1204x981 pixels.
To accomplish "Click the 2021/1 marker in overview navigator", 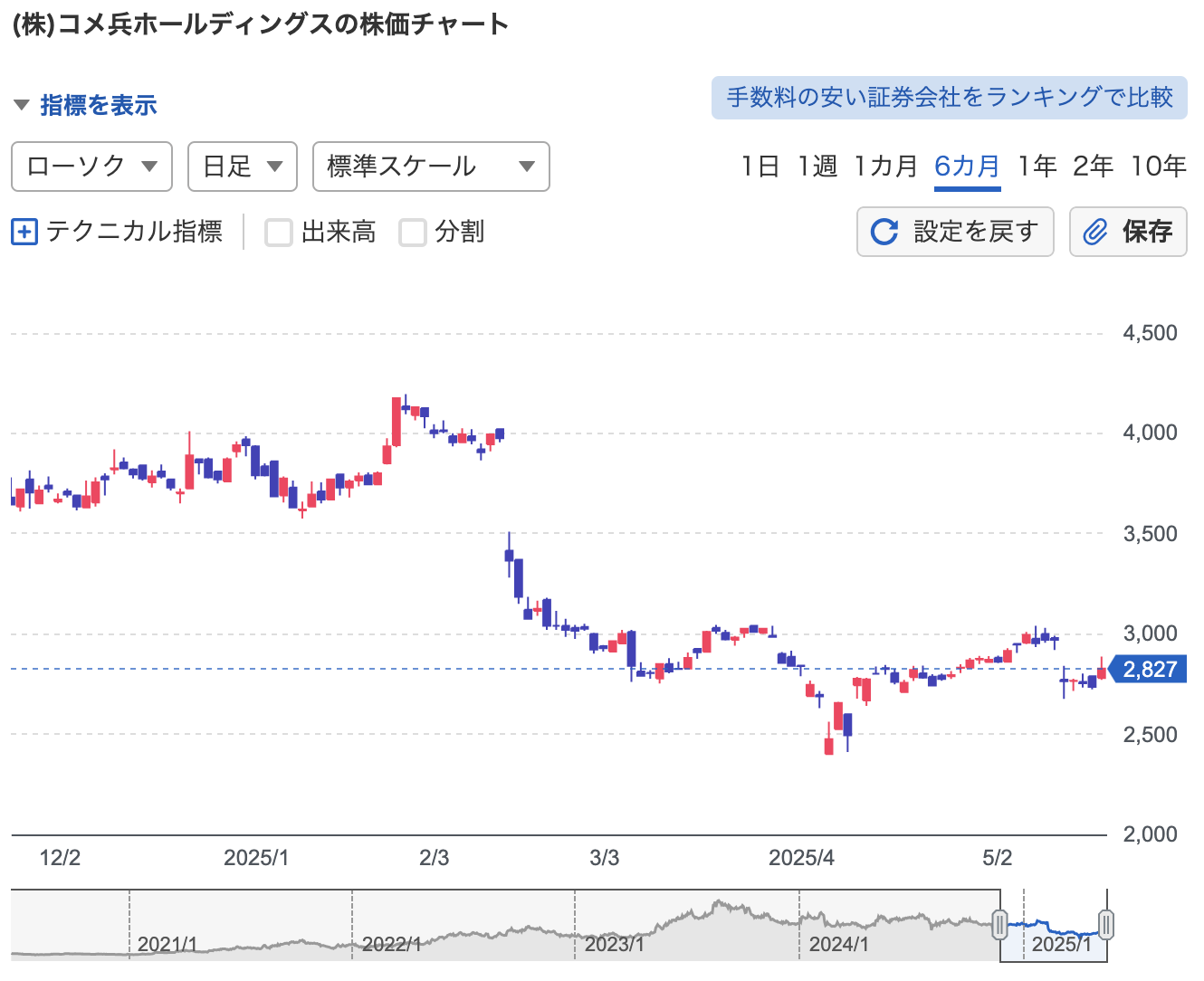I will coord(167,945).
